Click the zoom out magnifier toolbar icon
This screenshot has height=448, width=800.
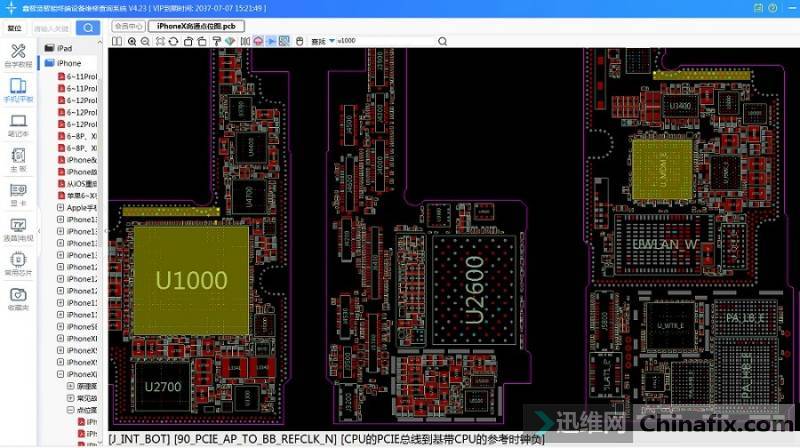145,41
